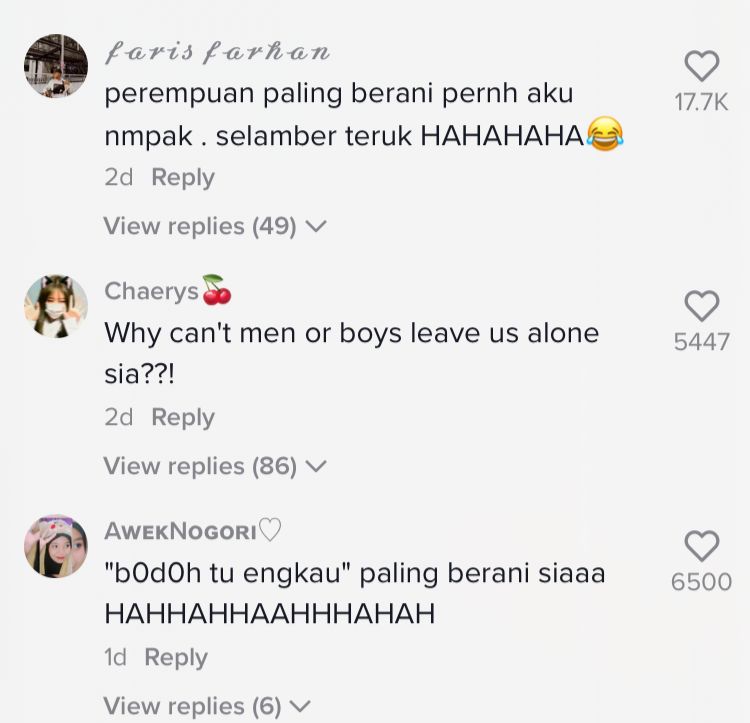Open AwekNogori's profile avatar
The width and height of the screenshot is (750, 723).
56,546
